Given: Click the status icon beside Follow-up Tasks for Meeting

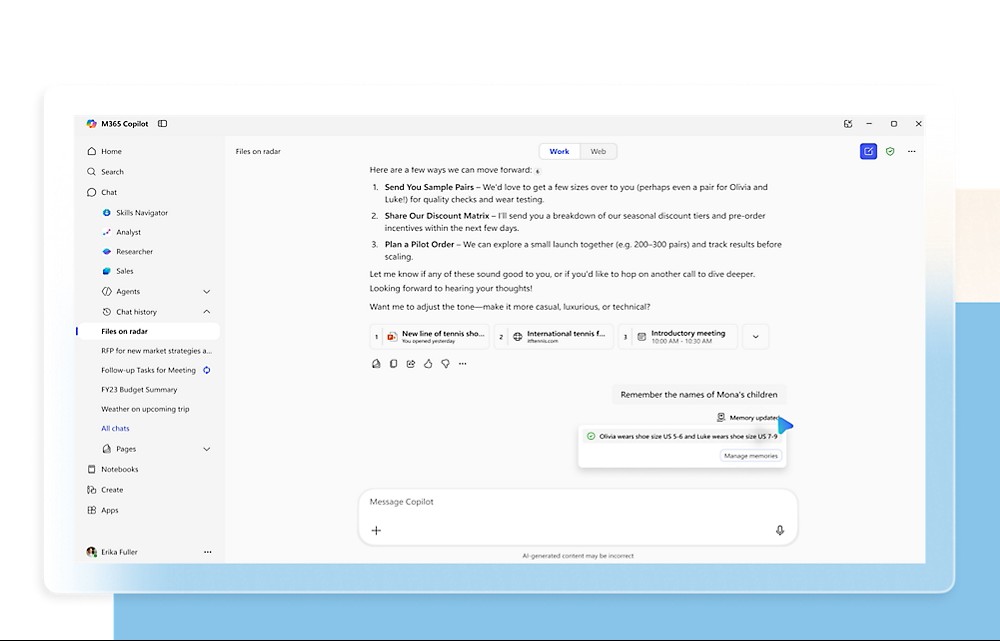Looking at the screenshot, I should 207,370.
